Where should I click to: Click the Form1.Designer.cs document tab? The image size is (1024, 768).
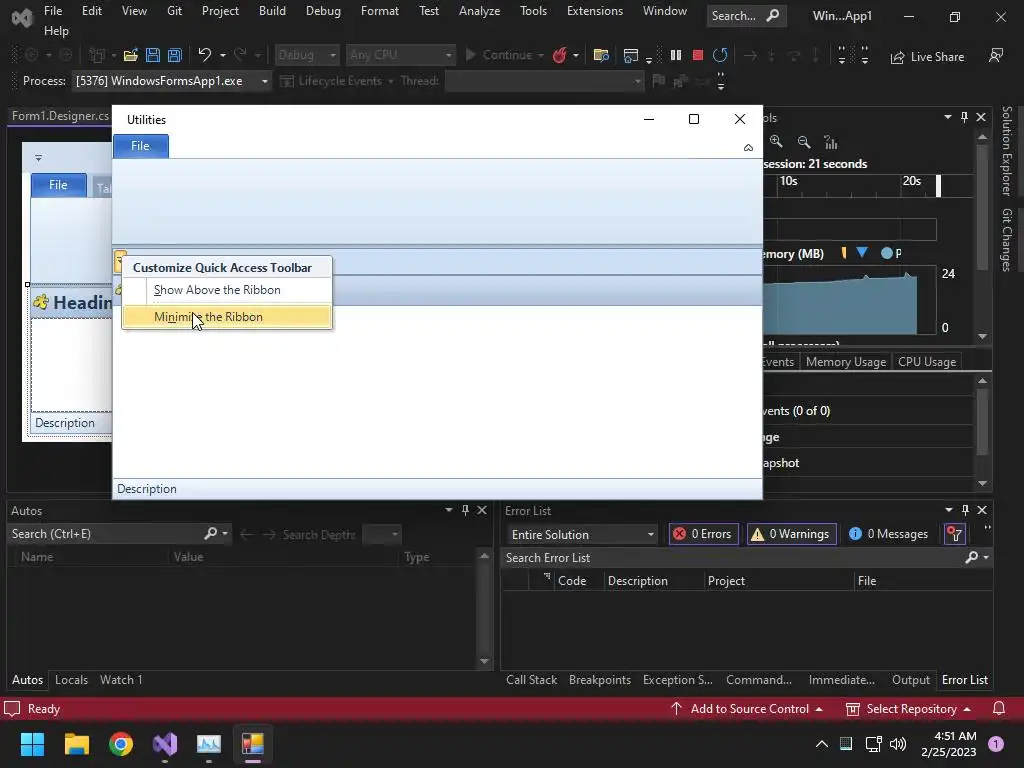coord(60,116)
